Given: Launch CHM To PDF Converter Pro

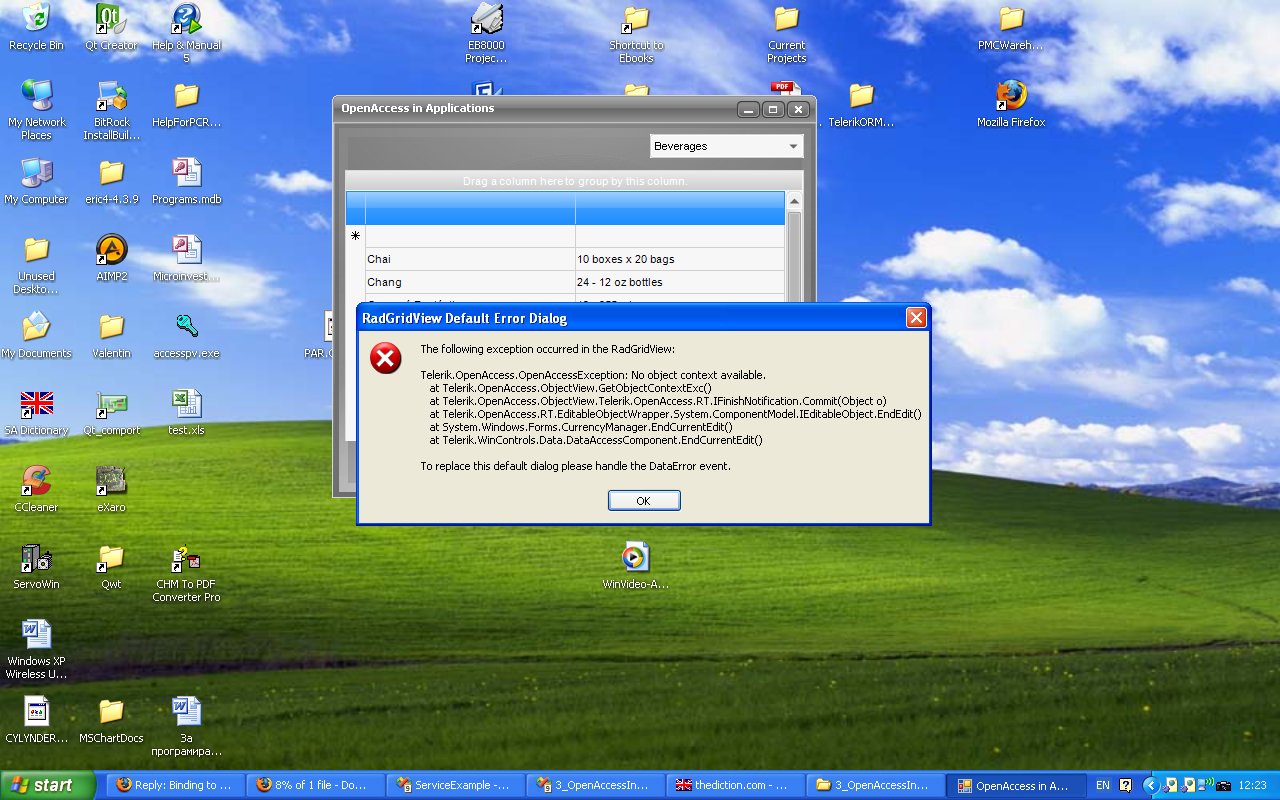Looking at the screenshot, I should [186, 572].
